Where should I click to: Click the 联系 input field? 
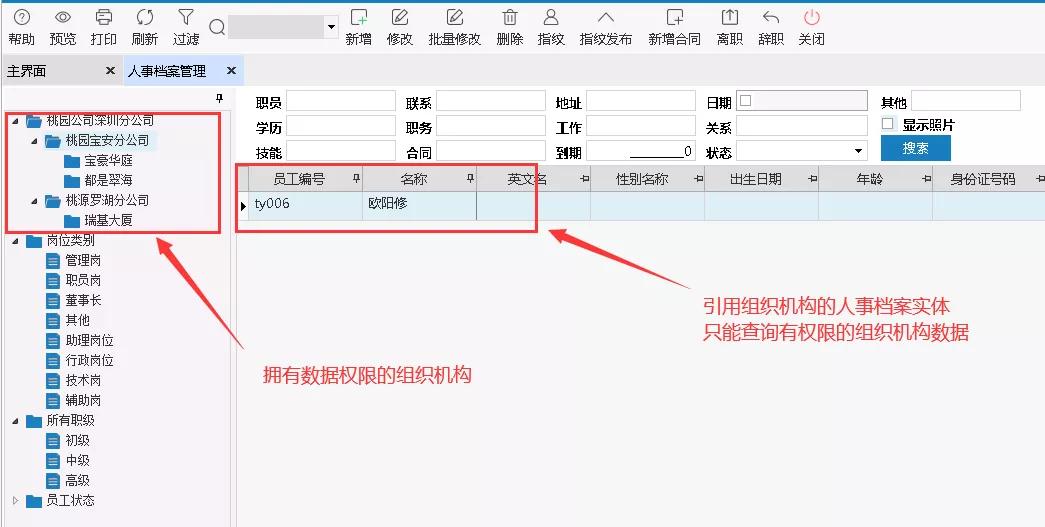(x=491, y=101)
